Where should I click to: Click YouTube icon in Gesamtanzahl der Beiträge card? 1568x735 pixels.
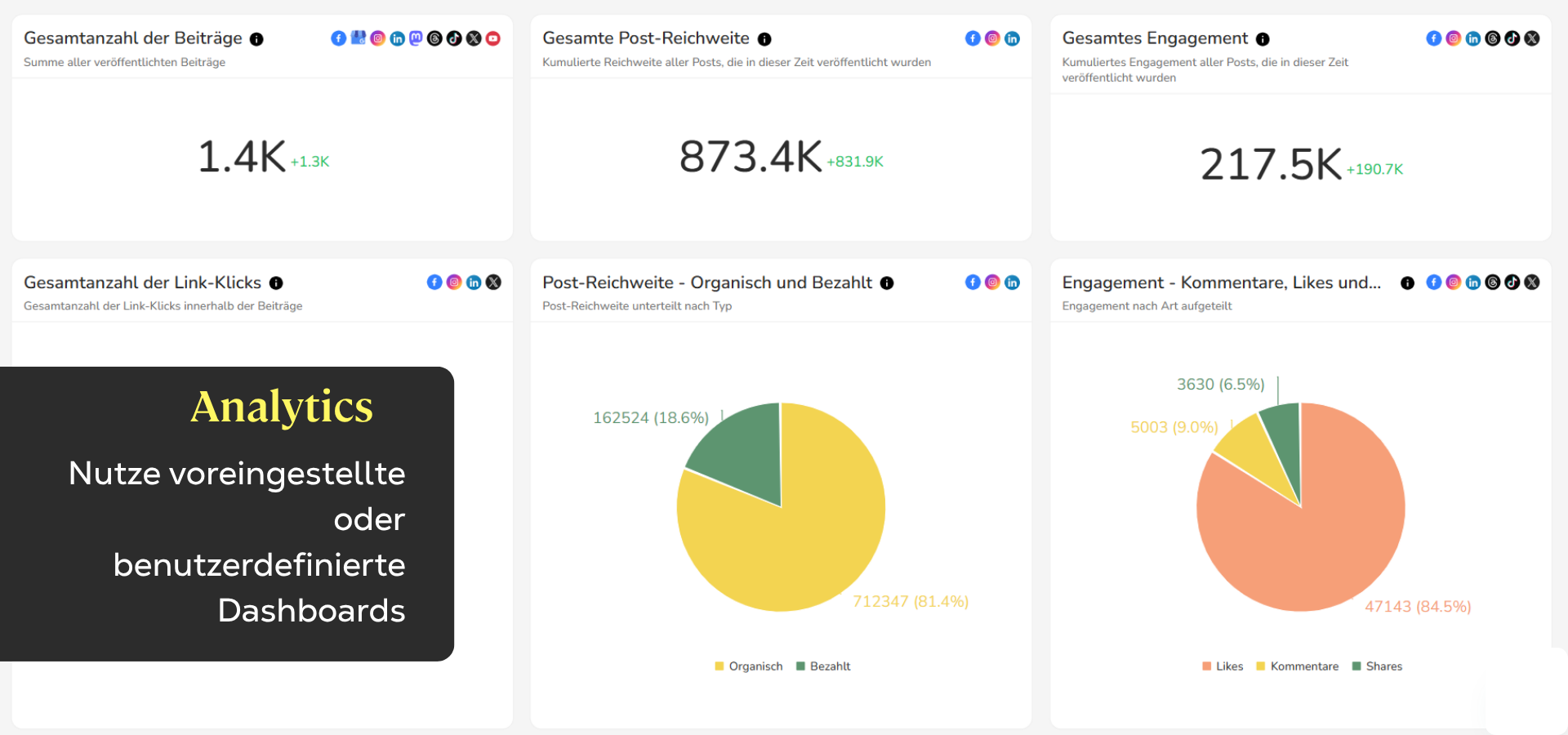(493, 38)
